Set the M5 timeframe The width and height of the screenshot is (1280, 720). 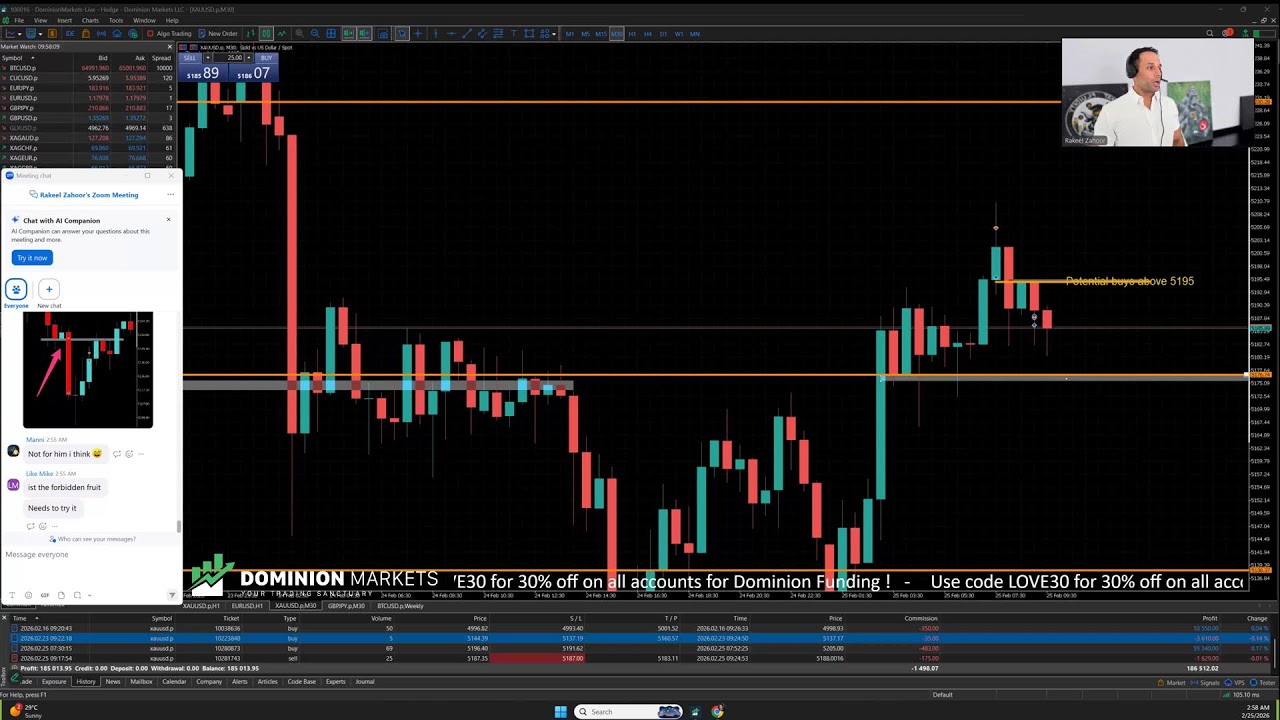586,33
